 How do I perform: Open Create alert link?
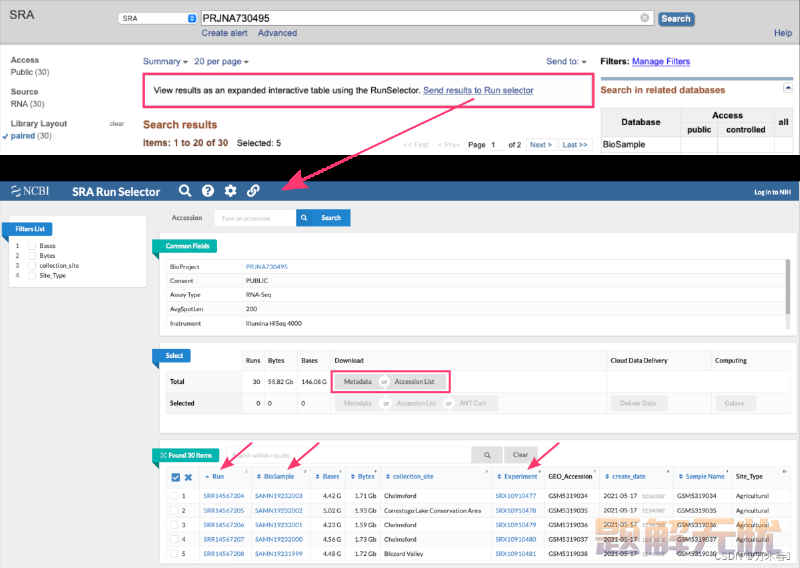coord(224,33)
